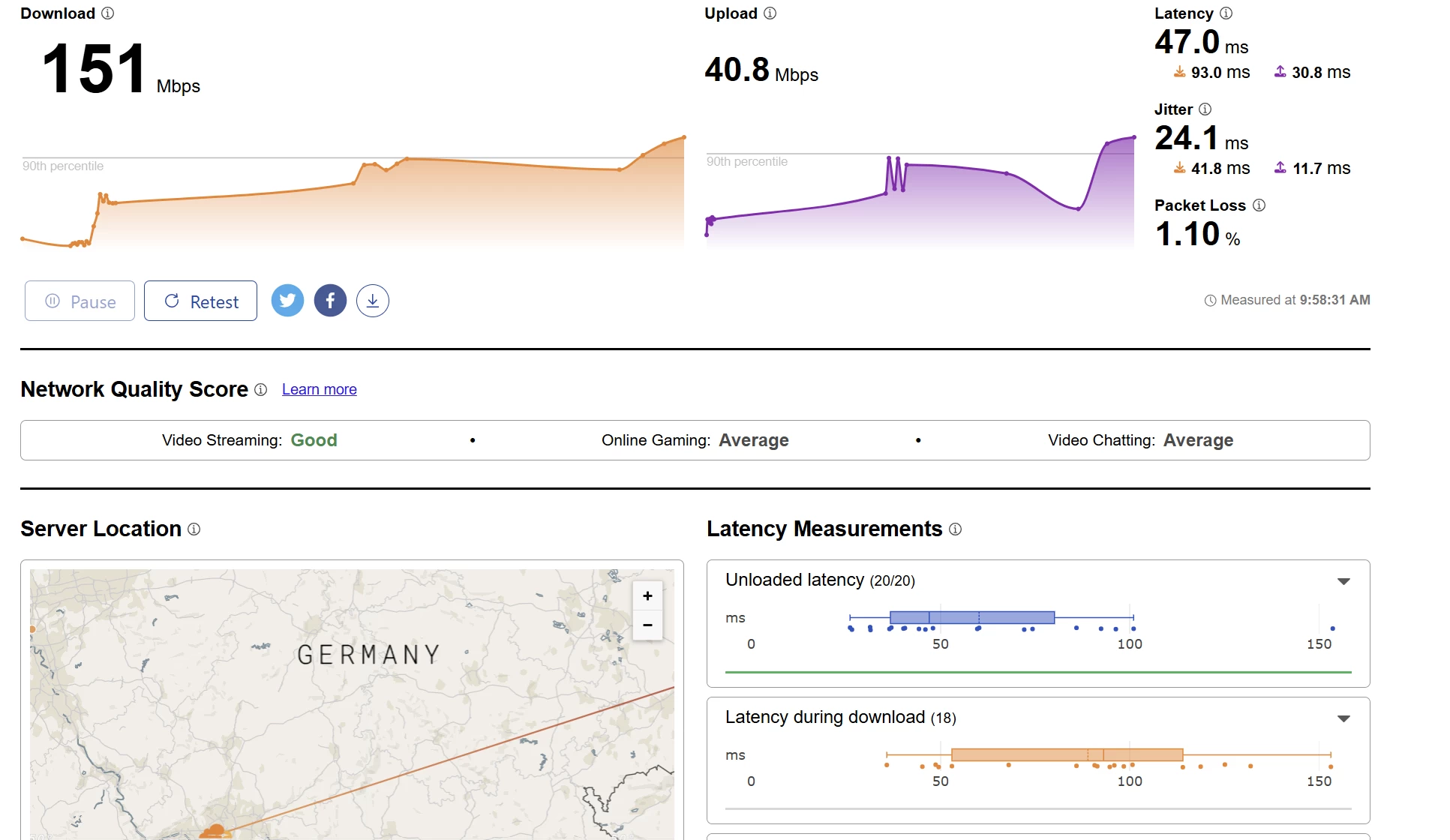Click the Cloudflare server marker on map
1450x840 pixels.
[215, 831]
